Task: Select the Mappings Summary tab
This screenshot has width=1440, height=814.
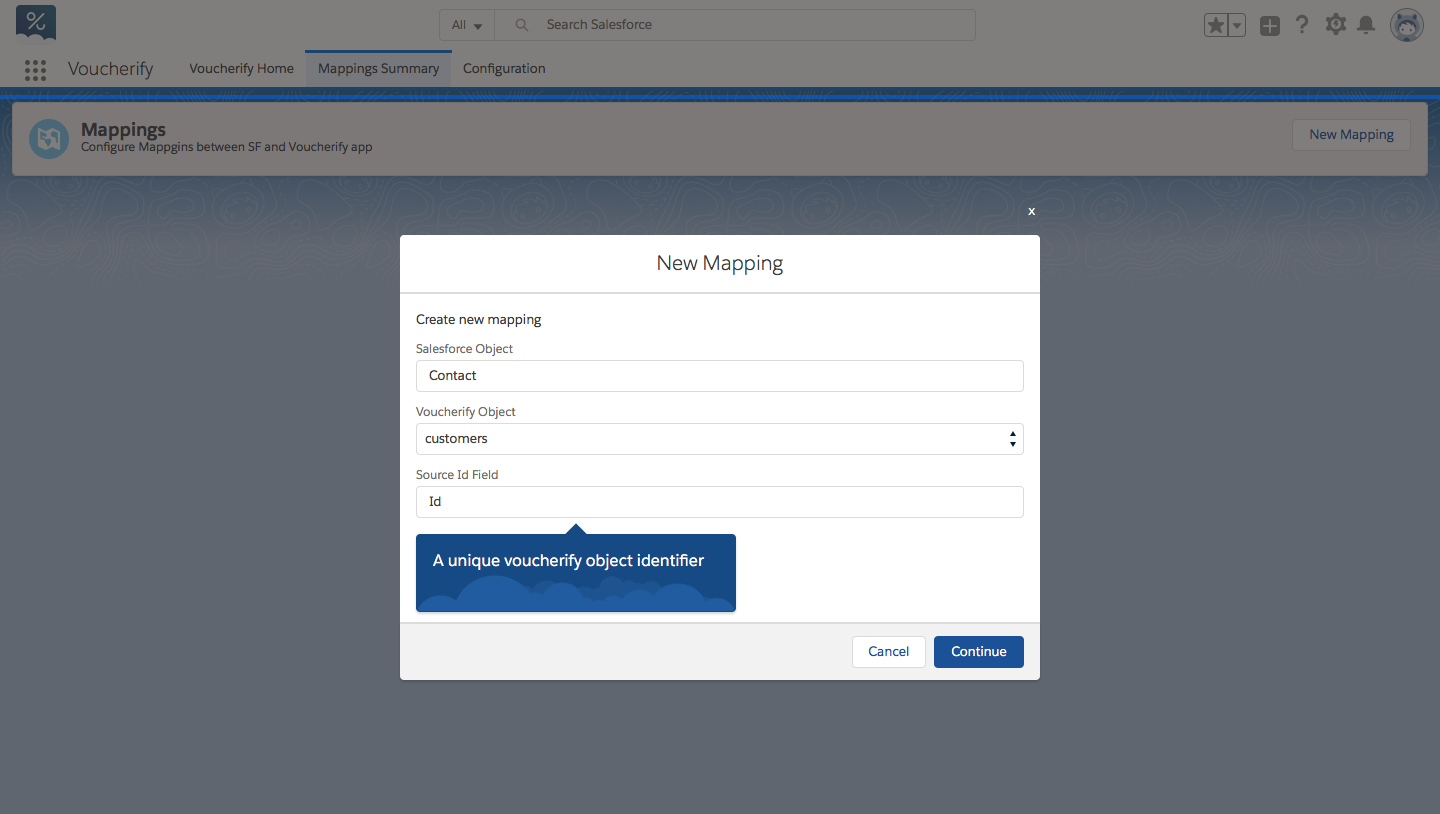Action: coord(378,69)
